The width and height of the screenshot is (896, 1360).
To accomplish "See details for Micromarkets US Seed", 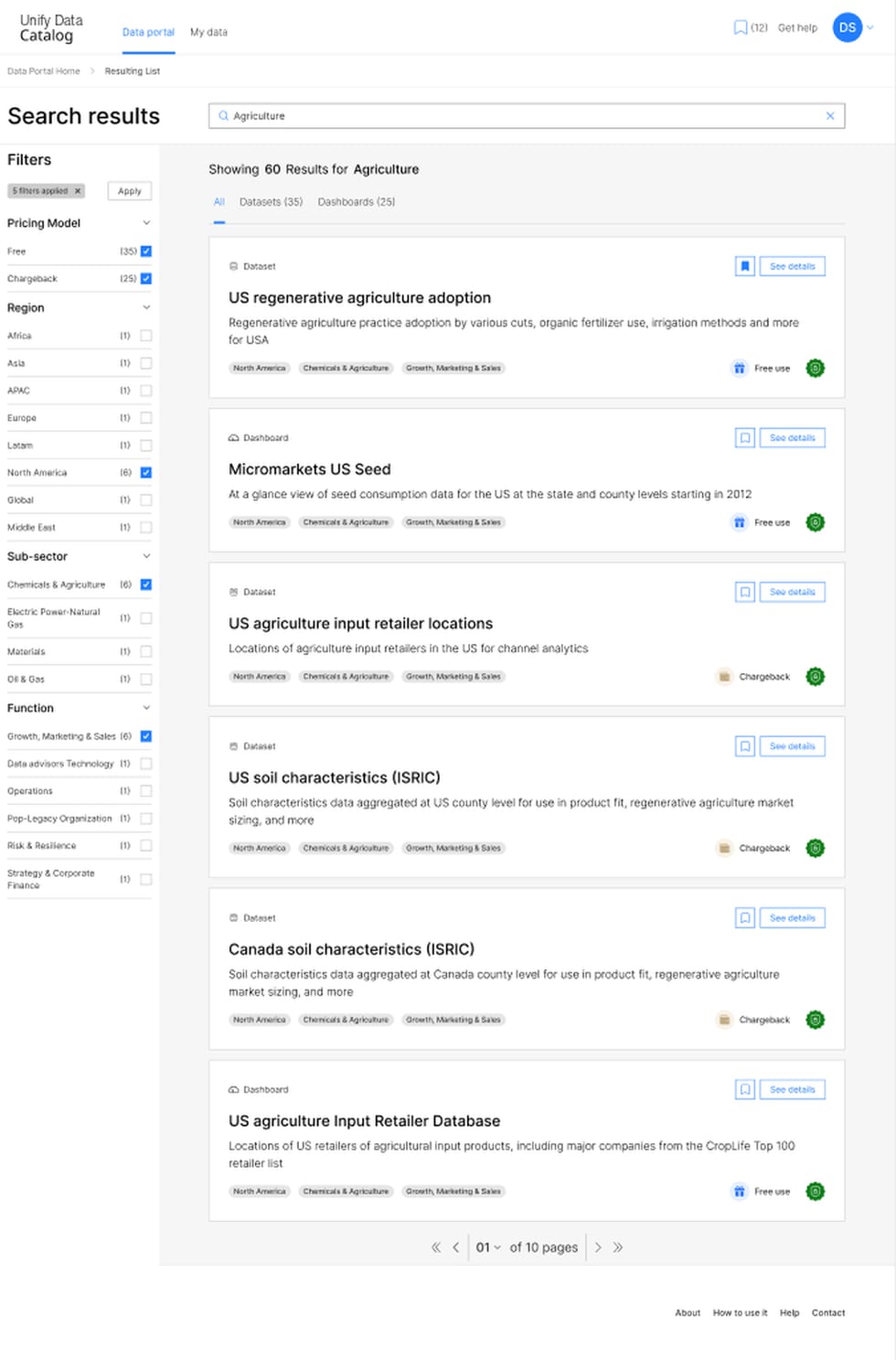I will click(x=792, y=438).
